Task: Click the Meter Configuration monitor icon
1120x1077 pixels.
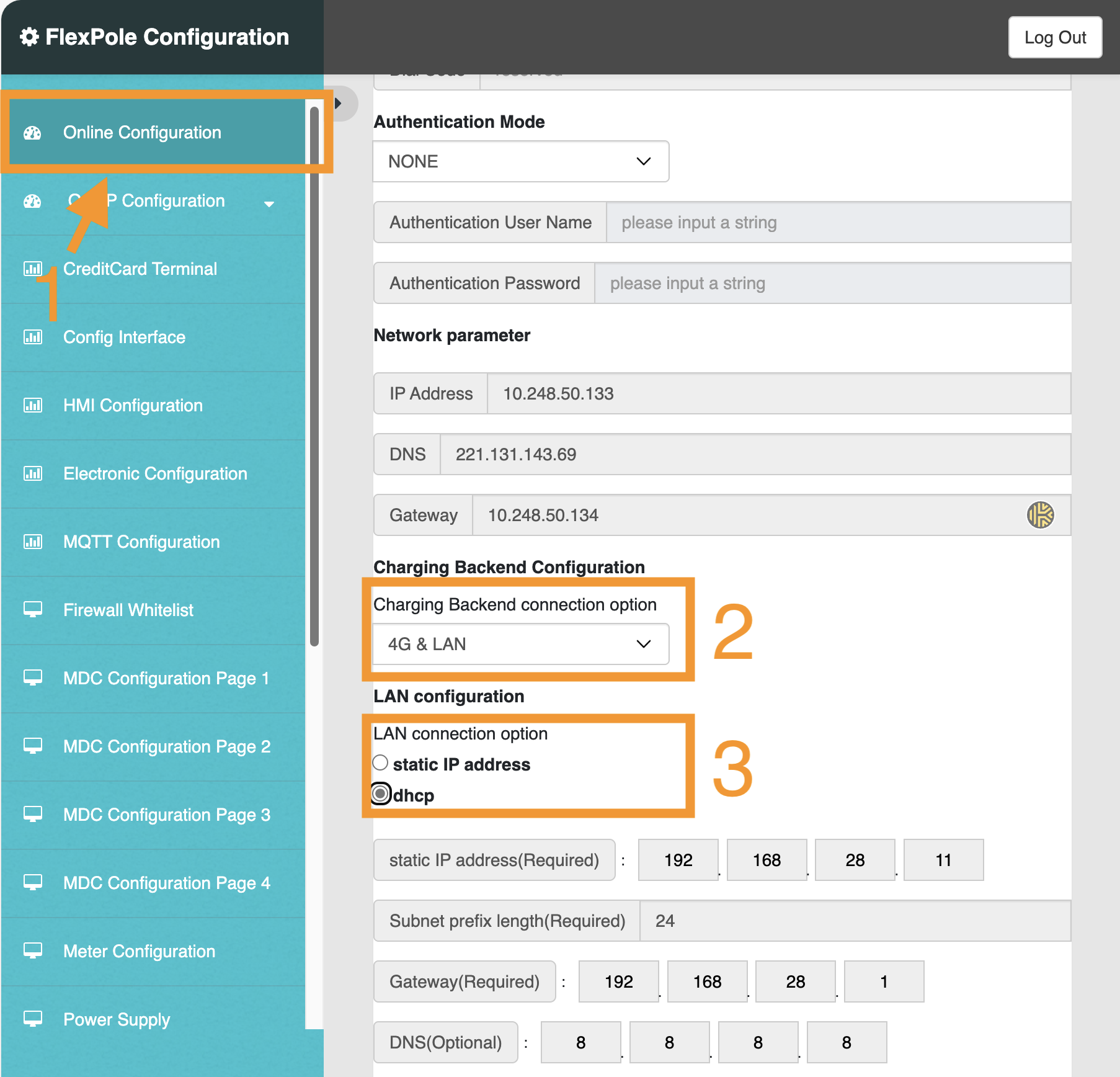Action: tap(32, 951)
